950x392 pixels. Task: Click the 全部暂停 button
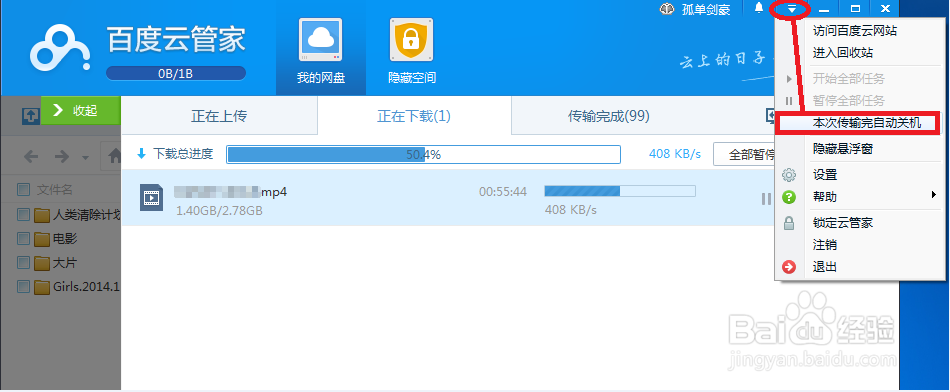point(744,154)
